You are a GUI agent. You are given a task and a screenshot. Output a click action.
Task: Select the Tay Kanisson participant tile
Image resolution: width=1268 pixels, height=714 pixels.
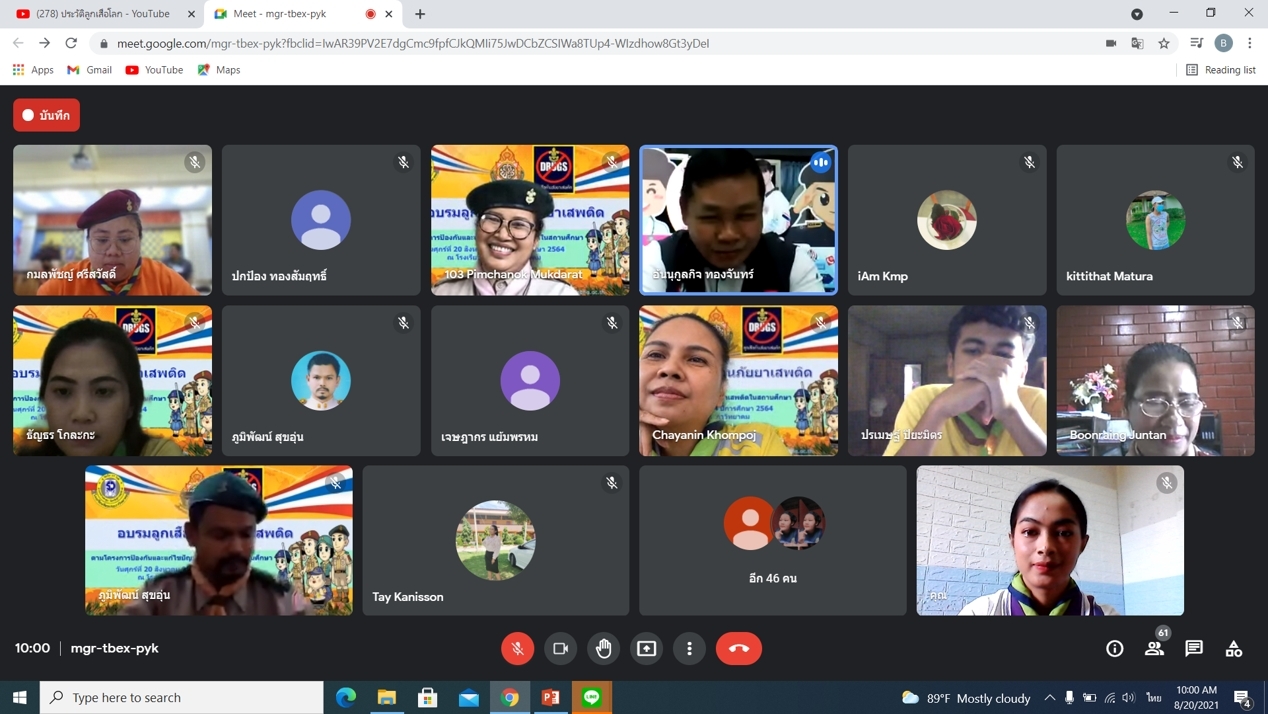(496, 540)
